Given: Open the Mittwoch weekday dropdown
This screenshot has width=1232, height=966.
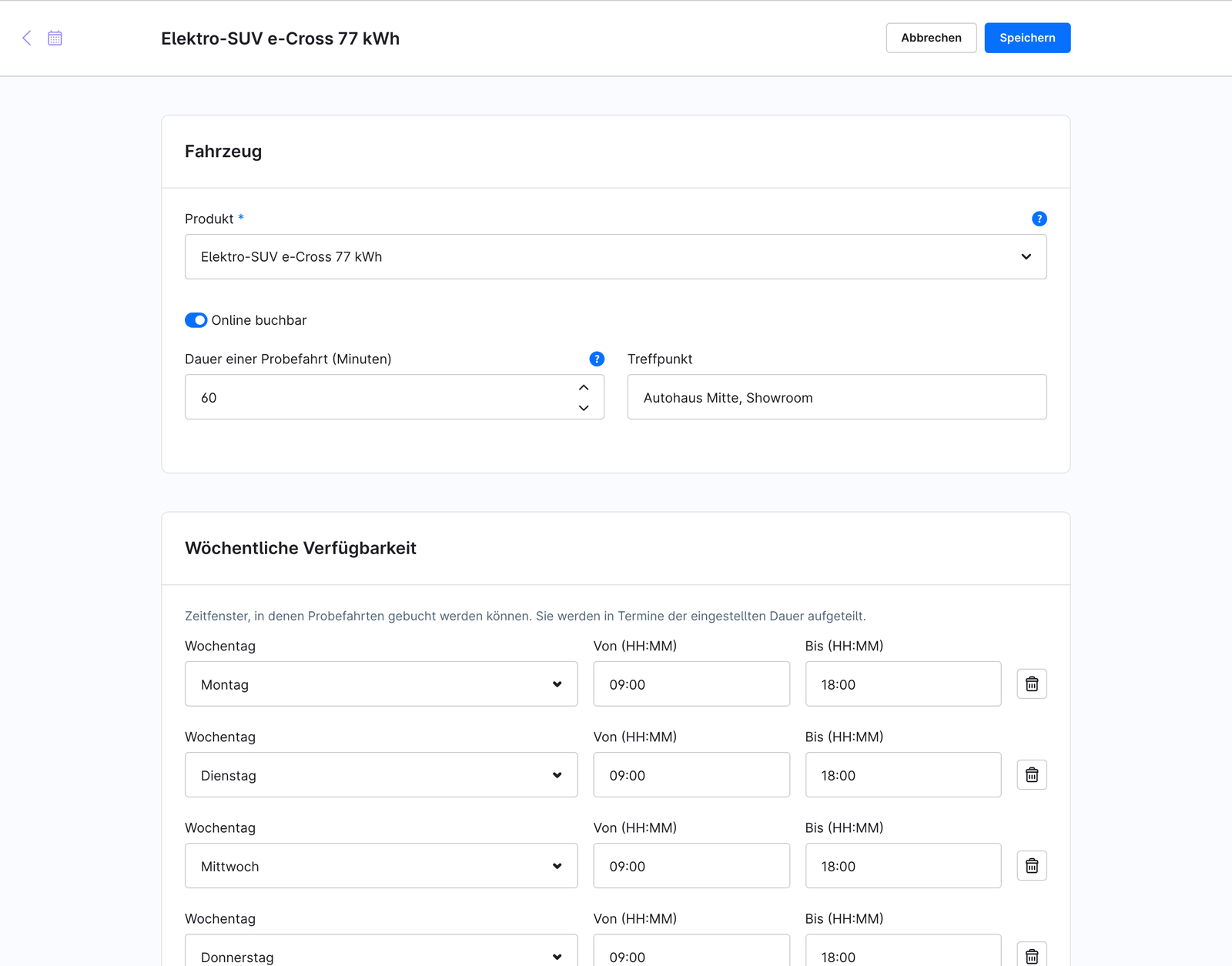Looking at the screenshot, I should pos(381,865).
